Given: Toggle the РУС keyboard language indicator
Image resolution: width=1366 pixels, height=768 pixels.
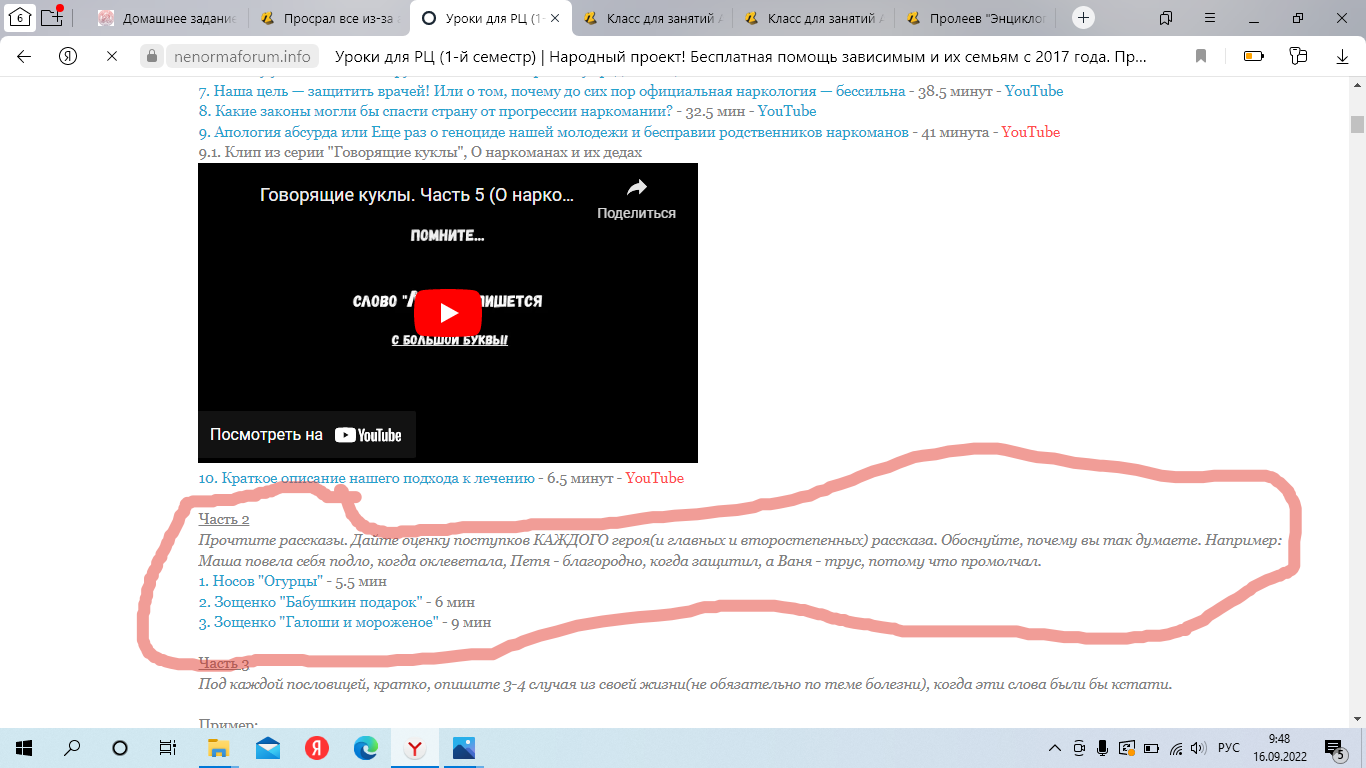Looking at the screenshot, I should coord(1229,748).
